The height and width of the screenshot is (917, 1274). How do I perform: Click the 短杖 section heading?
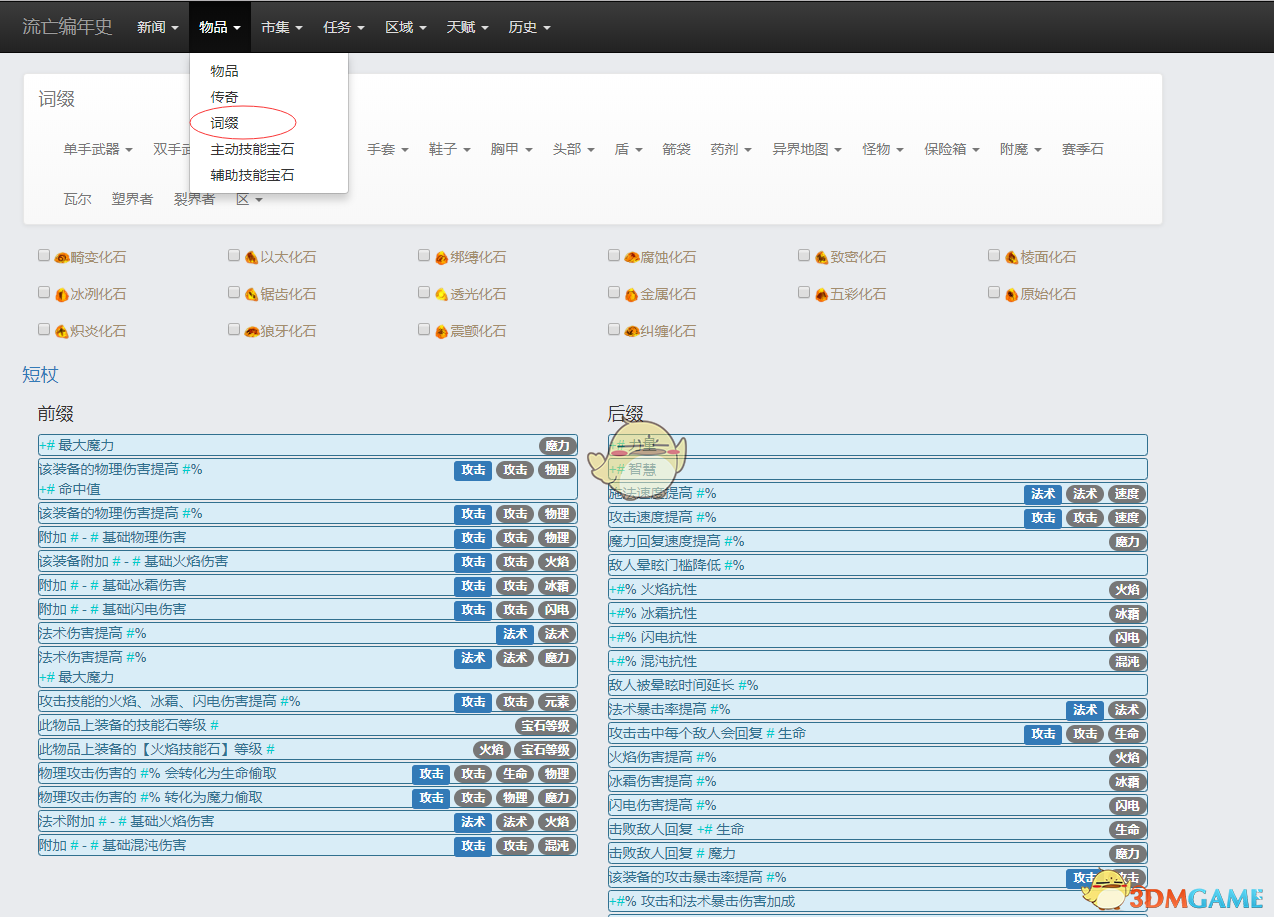(41, 375)
